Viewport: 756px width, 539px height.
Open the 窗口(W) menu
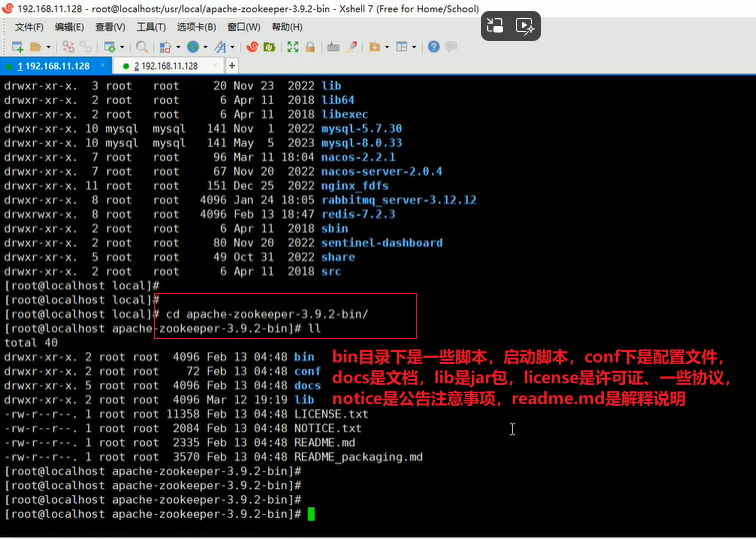[x=243, y=27]
